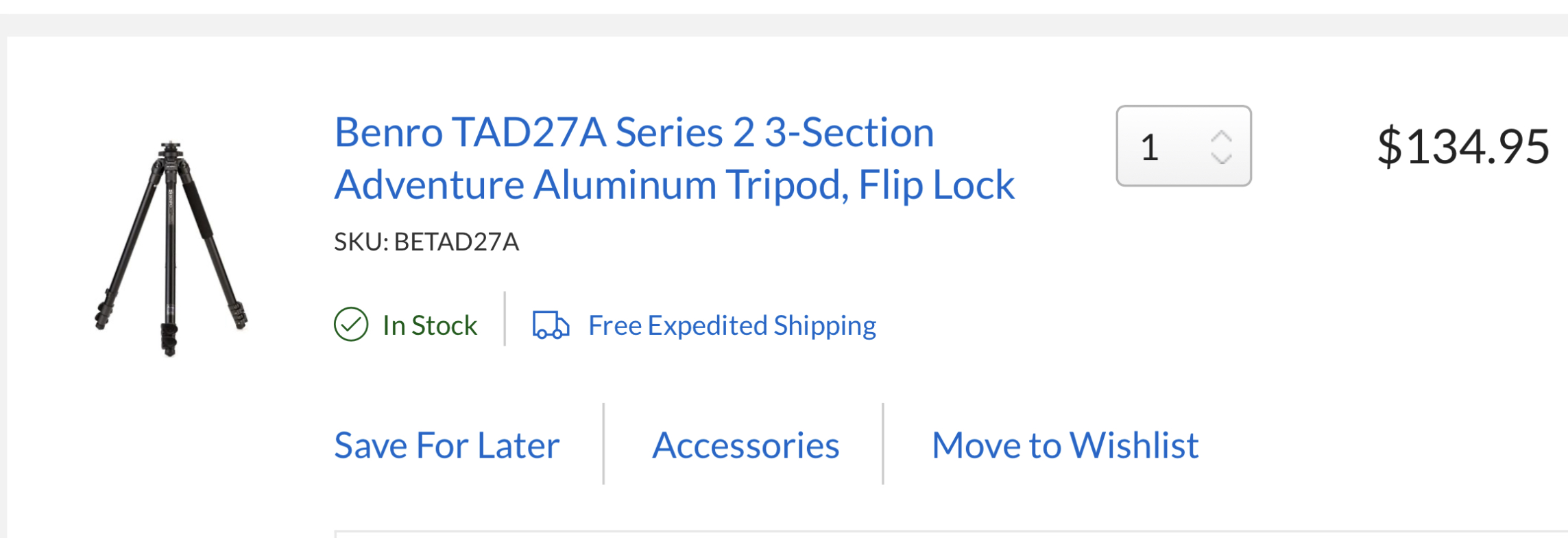Viewport: 1568px width, 538px height.
Task: Save the tripod with Save For Later
Action: point(446,445)
